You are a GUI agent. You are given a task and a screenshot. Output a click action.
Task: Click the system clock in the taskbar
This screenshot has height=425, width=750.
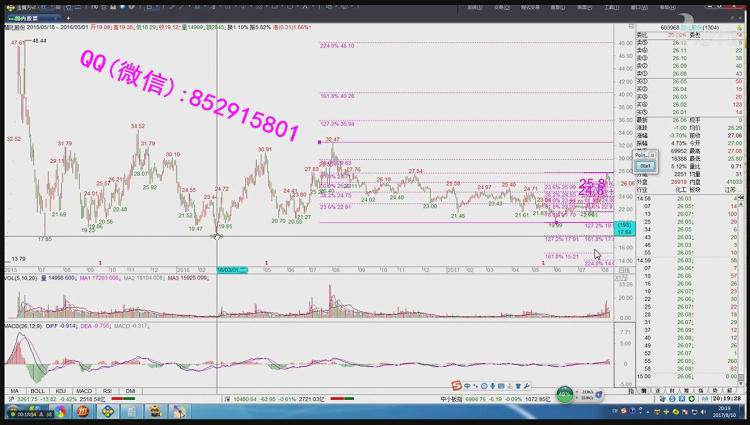(723, 411)
